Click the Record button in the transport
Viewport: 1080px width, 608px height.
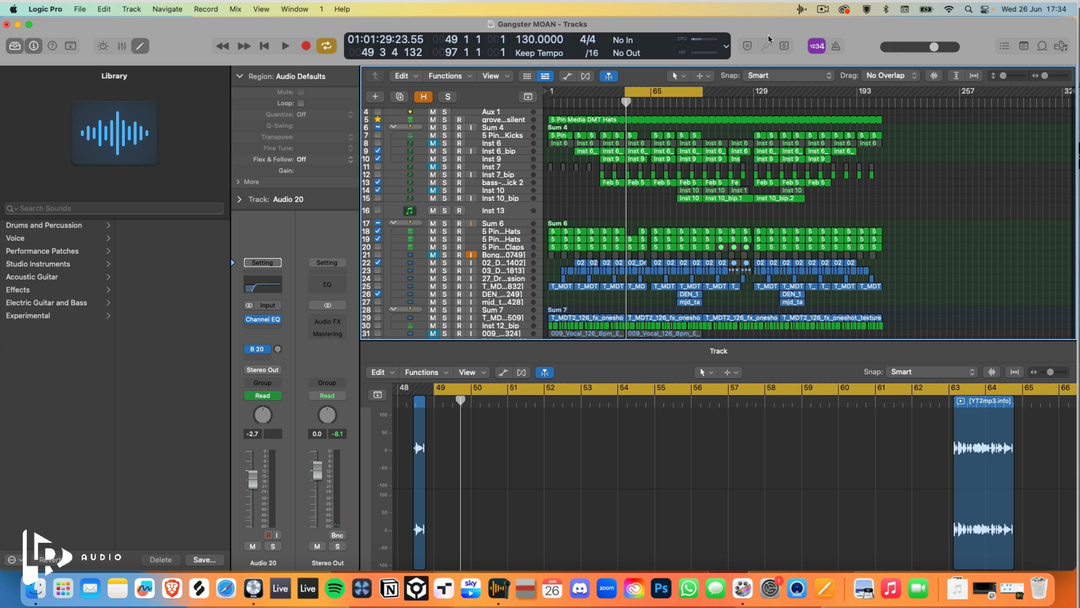(306, 46)
